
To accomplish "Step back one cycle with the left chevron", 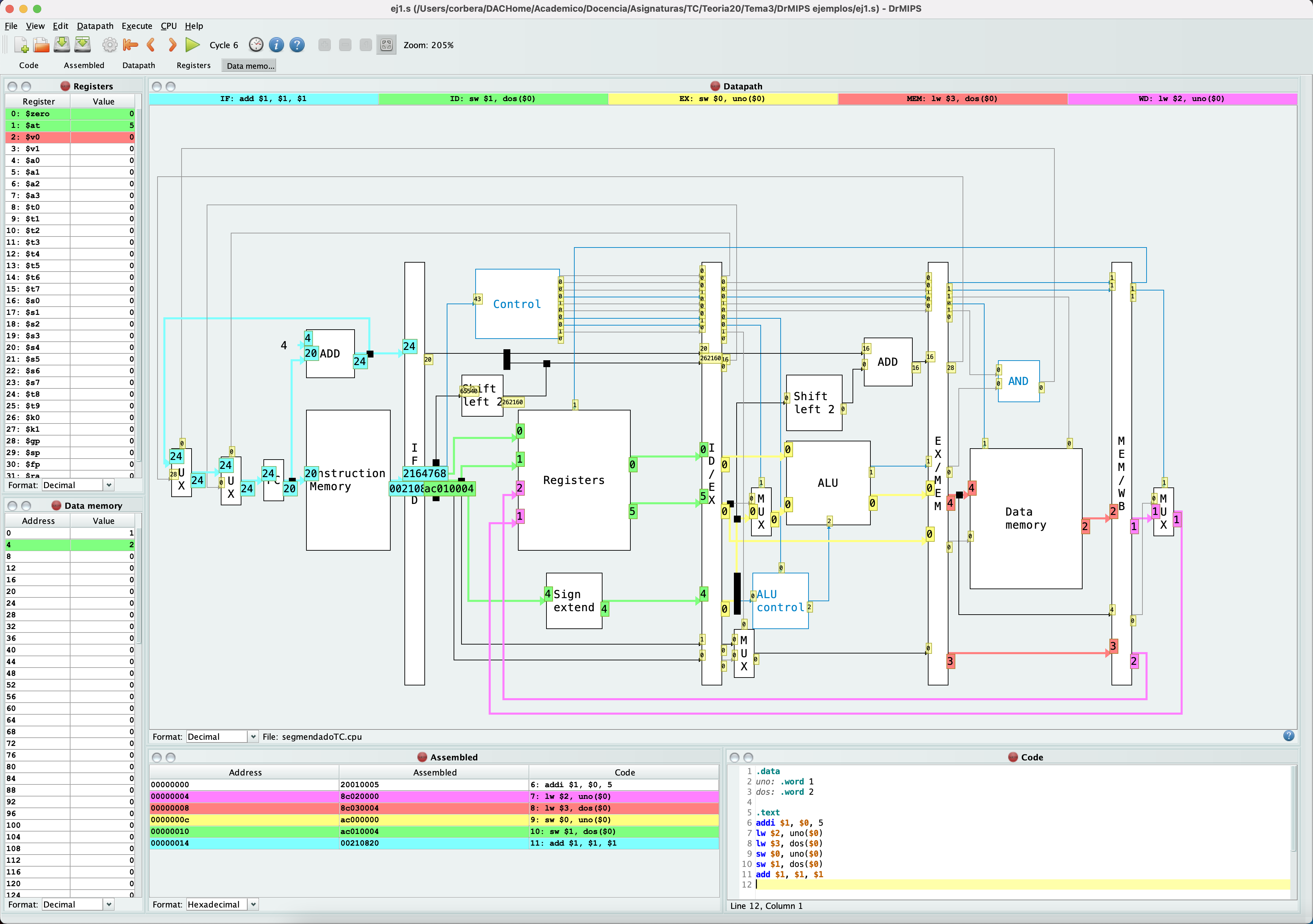I will [x=151, y=45].
